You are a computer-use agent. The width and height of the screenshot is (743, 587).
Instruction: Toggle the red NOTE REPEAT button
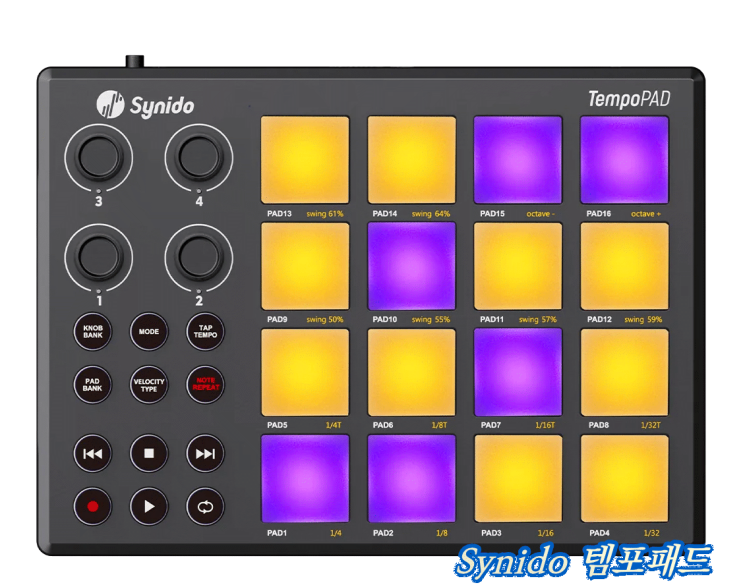[x=205, y=384]
